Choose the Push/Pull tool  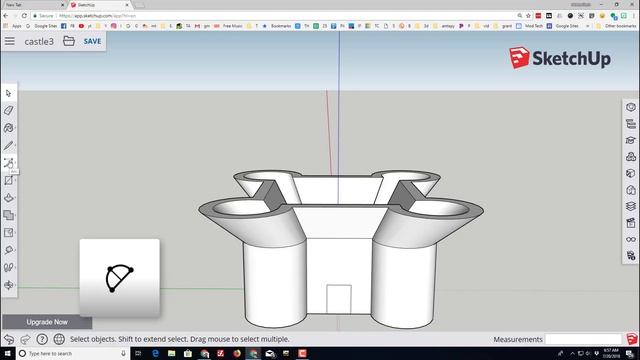[9, 198]
